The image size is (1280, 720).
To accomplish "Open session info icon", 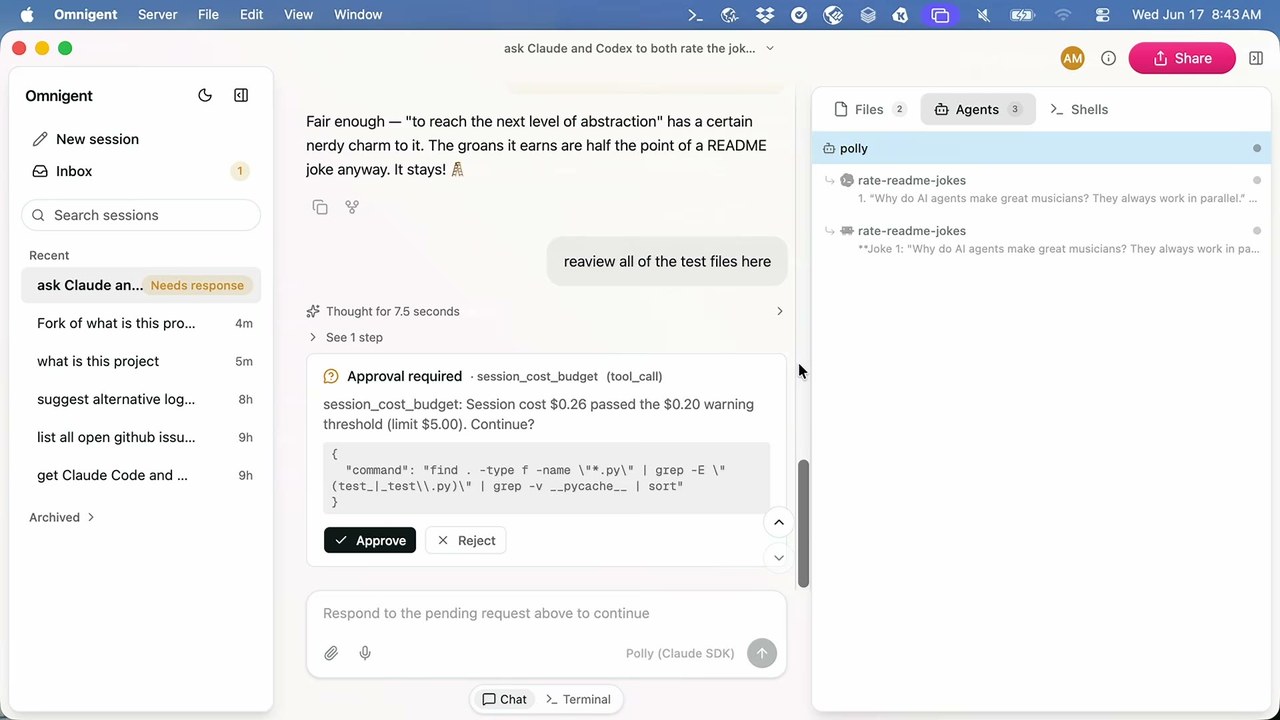I will 1108,58.
